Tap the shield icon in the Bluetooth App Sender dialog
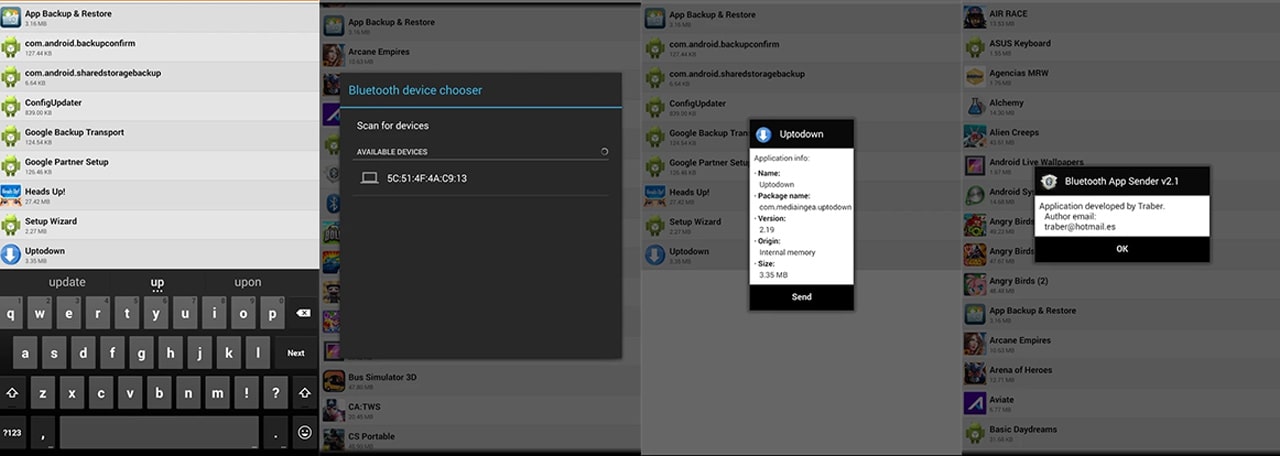 pyautogui.click(x=1049, y=181)
